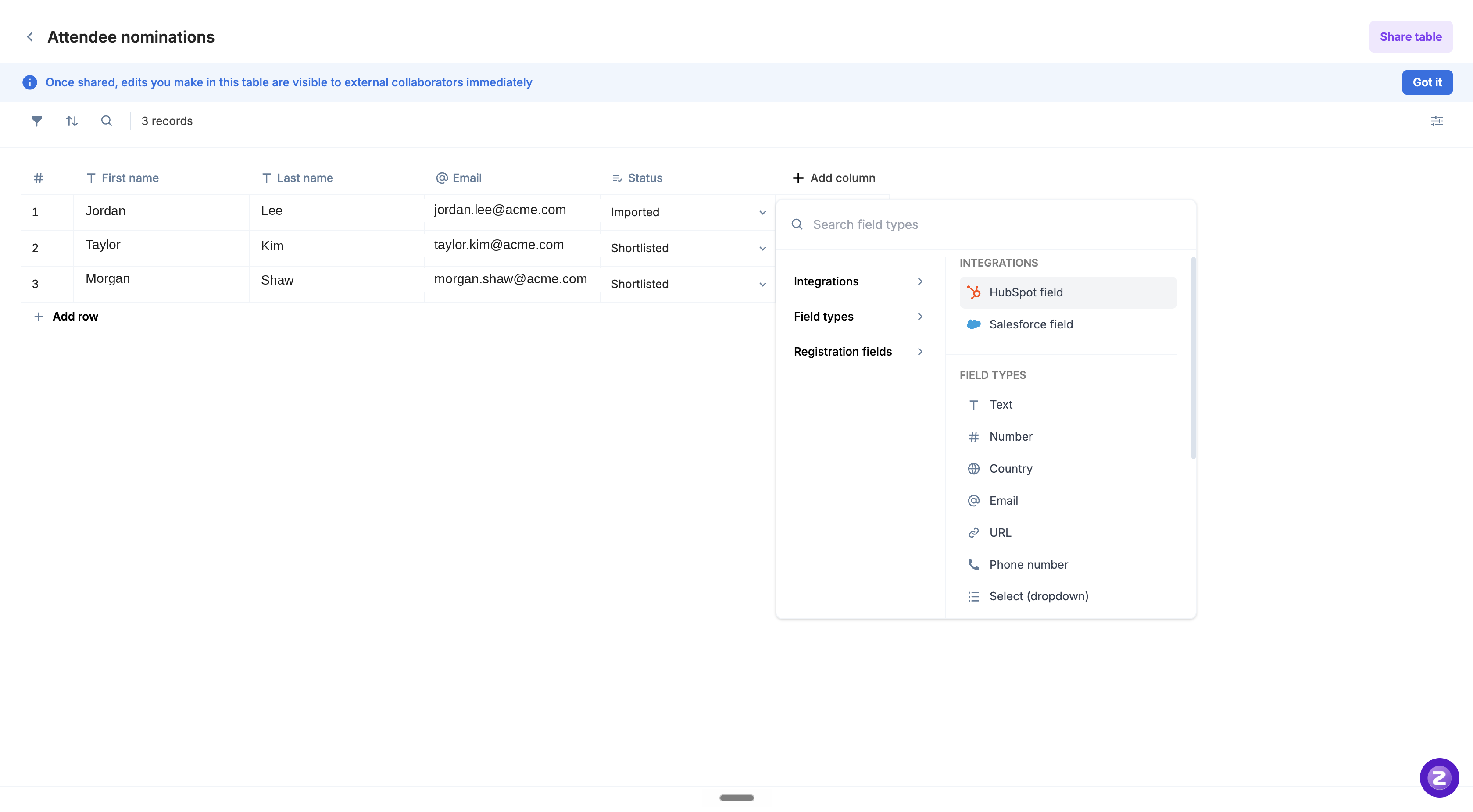Click the Status column header
Screen dimensions: 1473x812
(x=637, y=178)
